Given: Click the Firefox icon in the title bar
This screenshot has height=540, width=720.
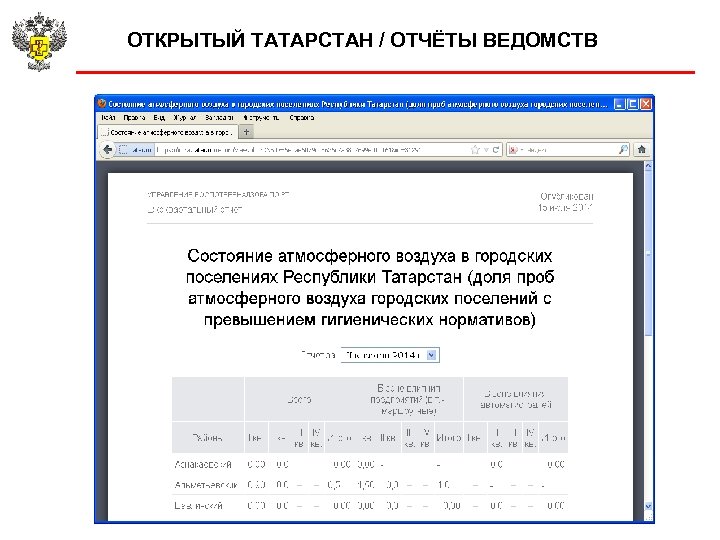Looking at the screenshot, I should tap(102, 104).
